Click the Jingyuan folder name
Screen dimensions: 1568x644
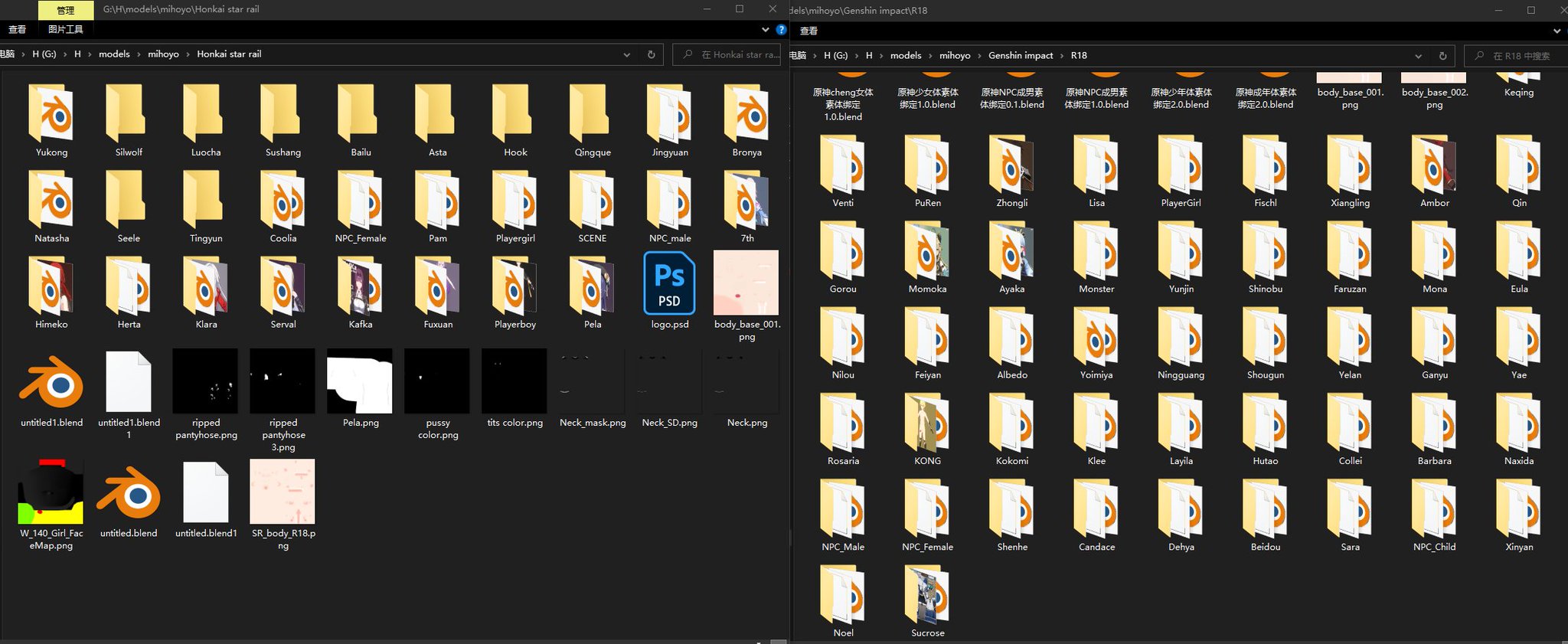pos(670,152)
